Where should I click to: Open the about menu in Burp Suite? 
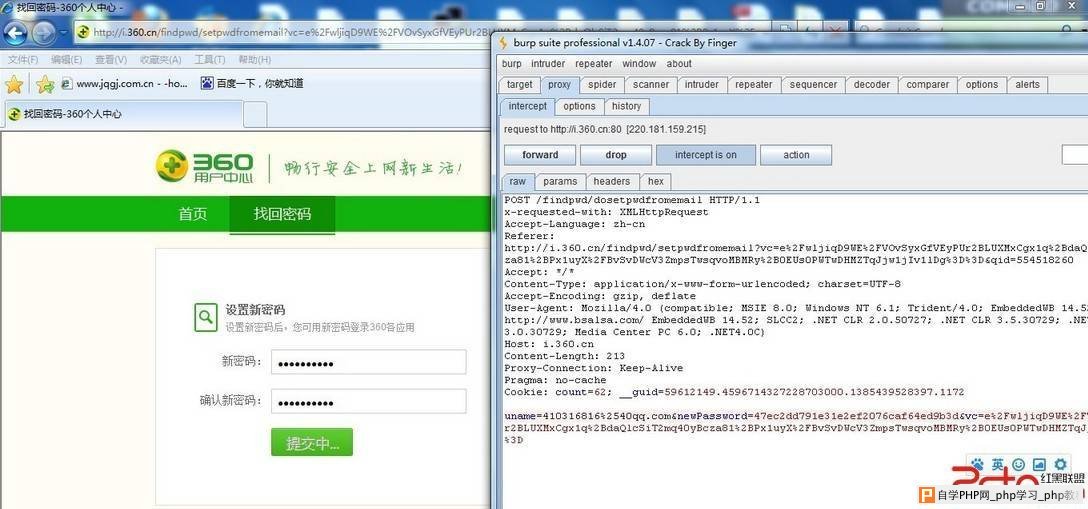(679, 64)
